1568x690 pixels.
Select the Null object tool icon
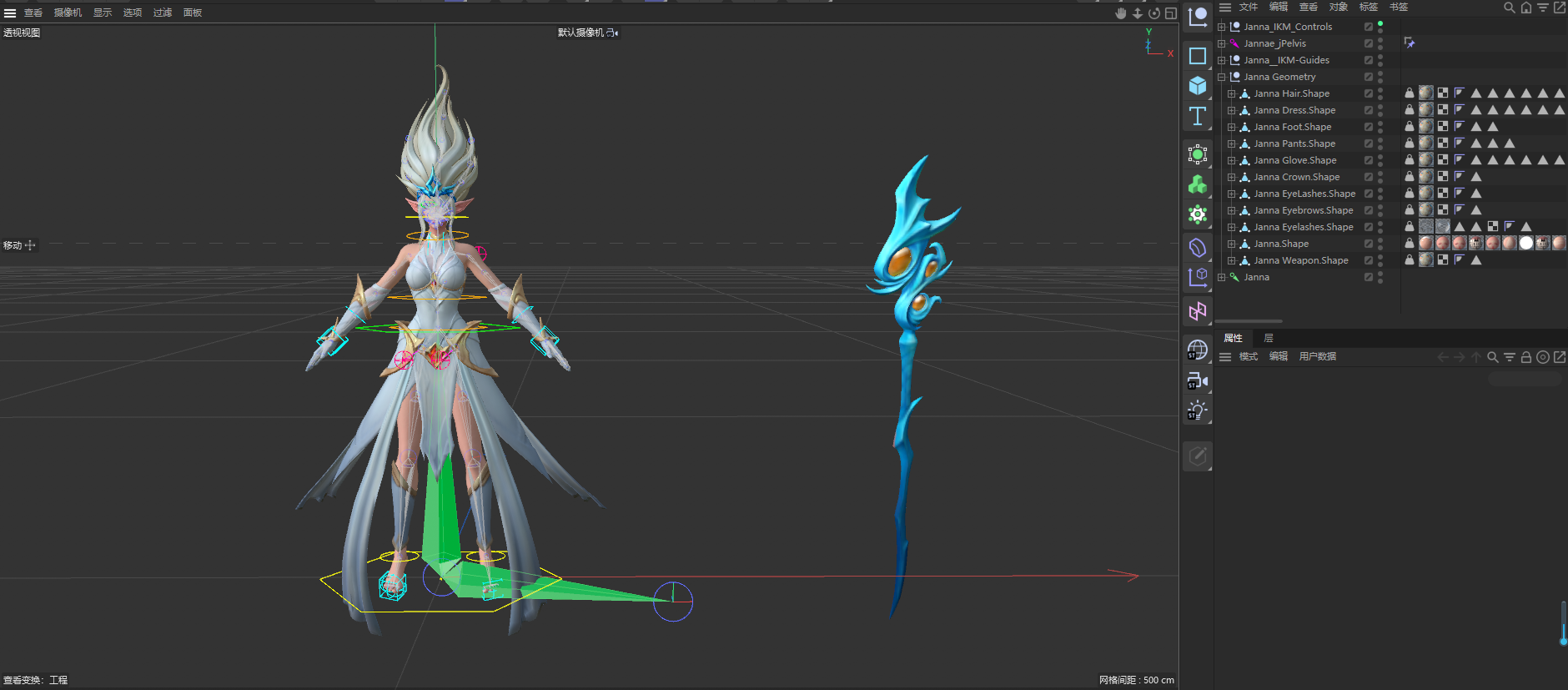(x=1198, y=17)
